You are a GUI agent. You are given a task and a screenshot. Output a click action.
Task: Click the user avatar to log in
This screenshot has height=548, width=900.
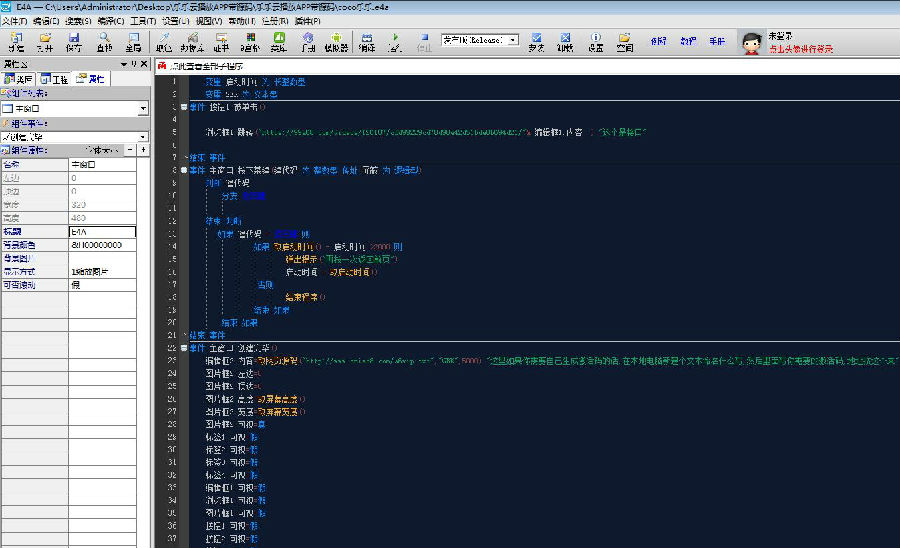point(750,42)
